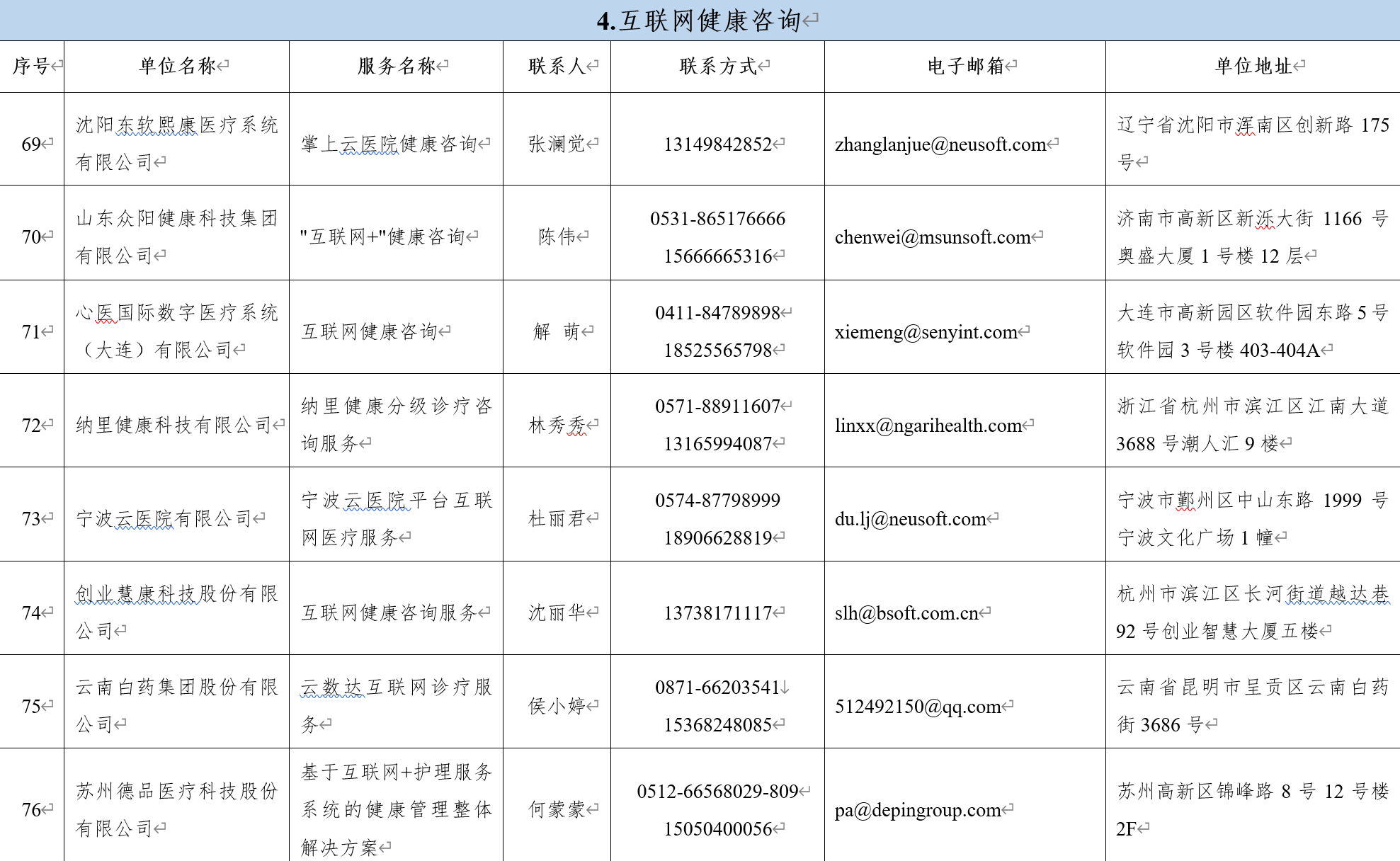The height and width of the screenshot is (861, 1400).
Task: Click address 大连市高新园区软件园东路5号
Action: click(x=1253, y=312)
